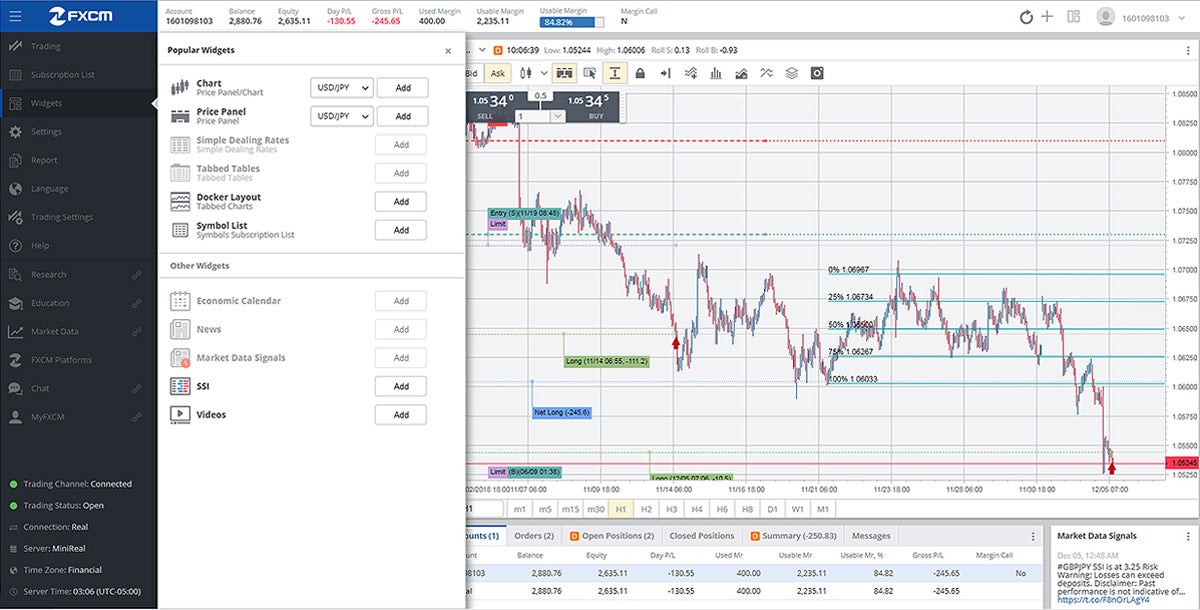1200x610 pixels.
Task: Toggle the Ask price button
Action: pos(498,73)
